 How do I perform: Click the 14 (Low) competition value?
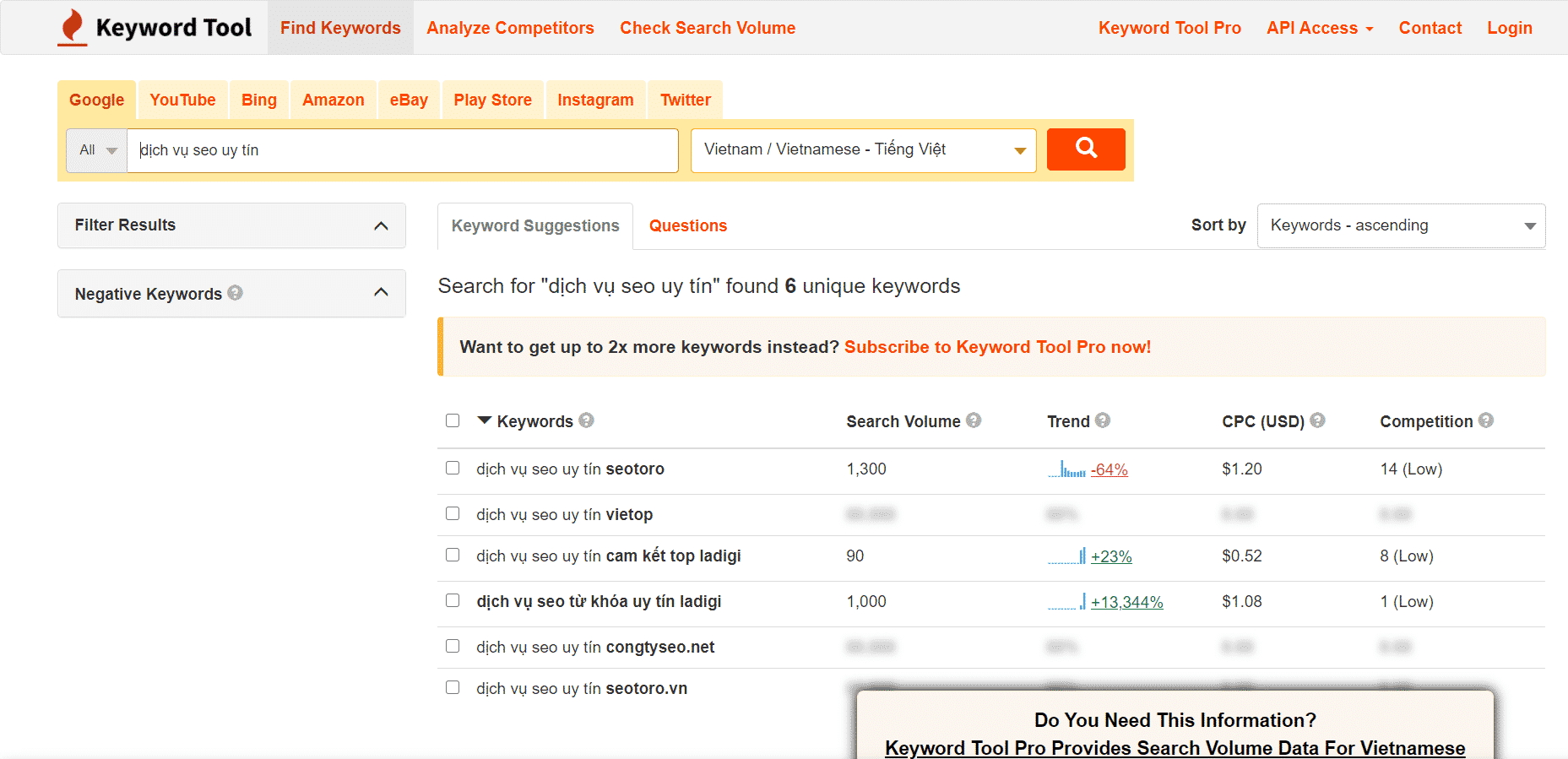[1411, 469]
